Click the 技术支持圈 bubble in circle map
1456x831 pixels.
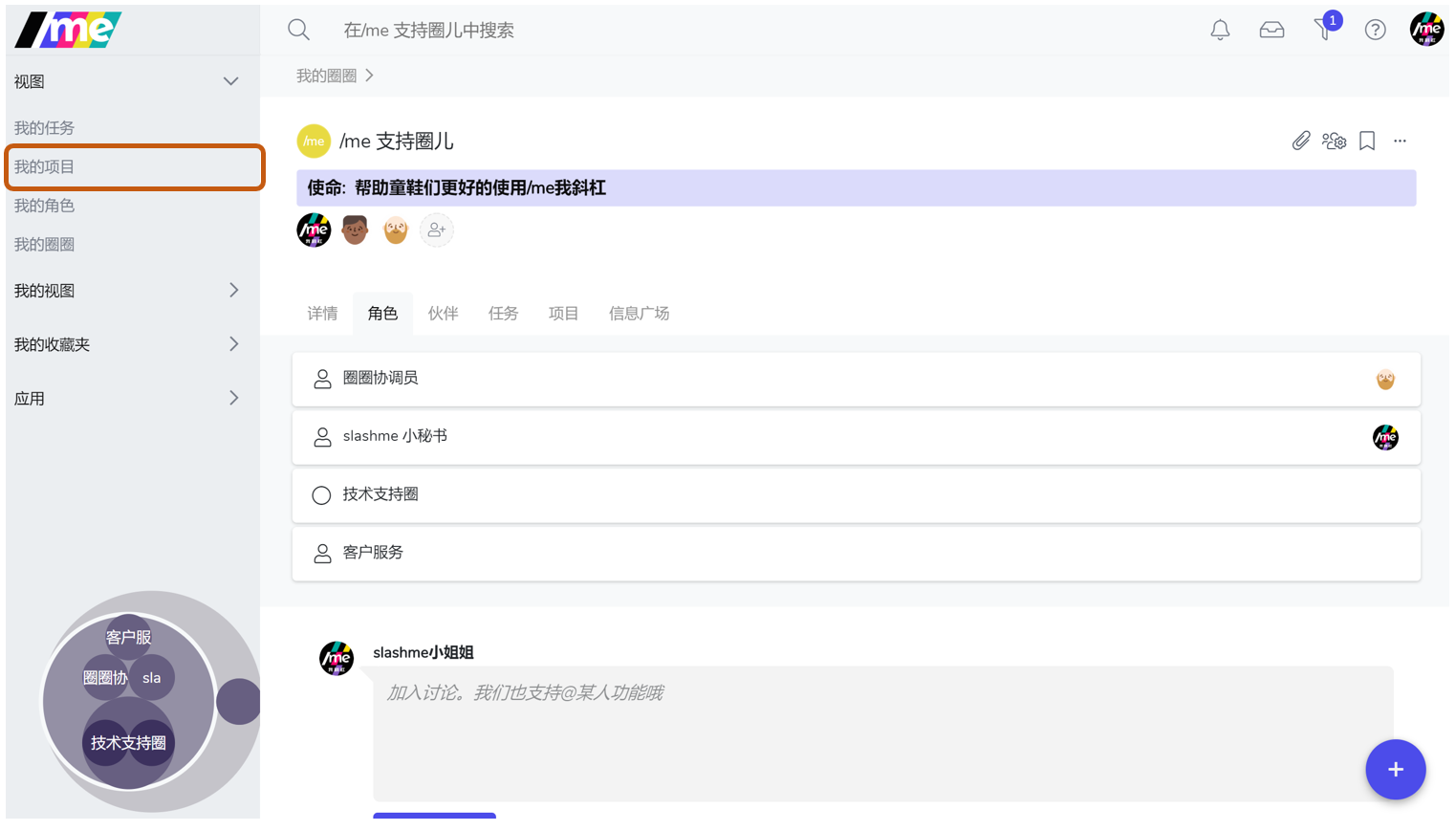pyautogui.click(x=128, y=743)
